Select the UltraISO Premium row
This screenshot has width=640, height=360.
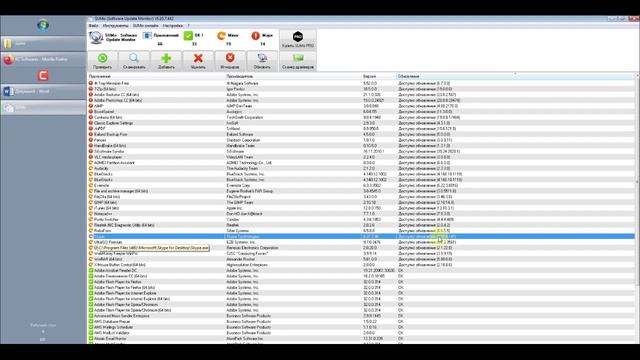tap(361, 242)
